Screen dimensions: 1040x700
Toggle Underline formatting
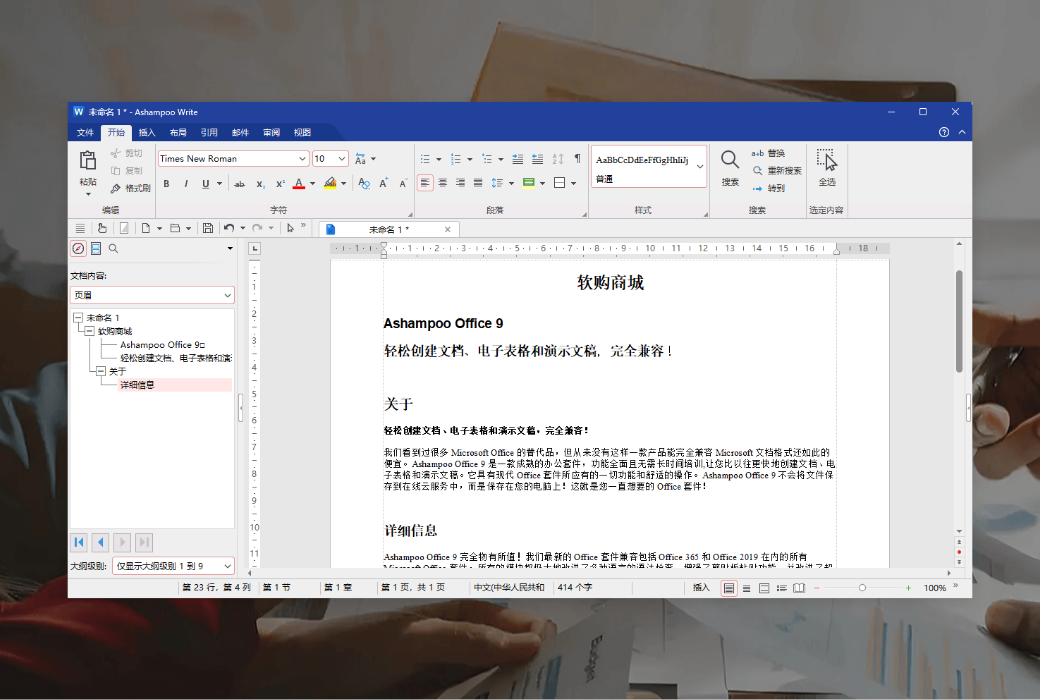point(206,184)
